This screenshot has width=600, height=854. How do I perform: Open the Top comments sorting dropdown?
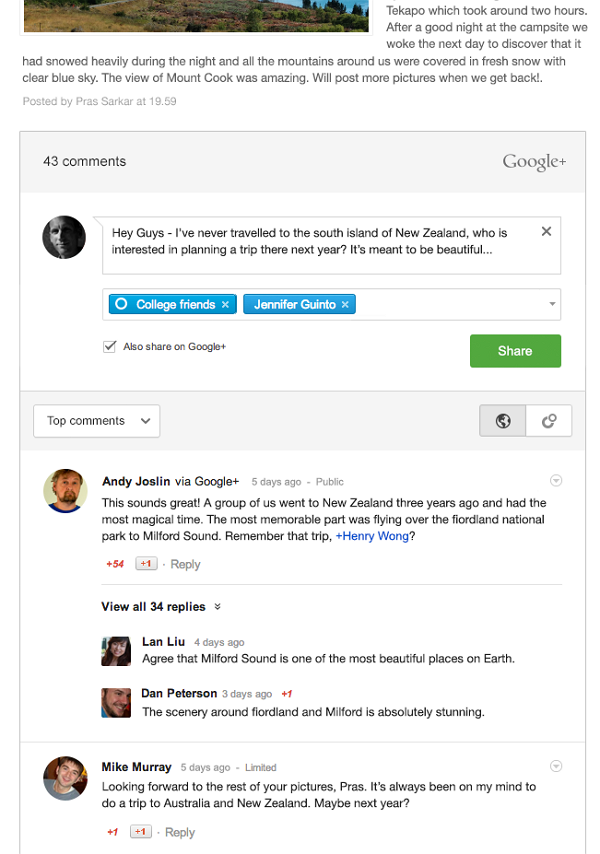tap(96, 420)
